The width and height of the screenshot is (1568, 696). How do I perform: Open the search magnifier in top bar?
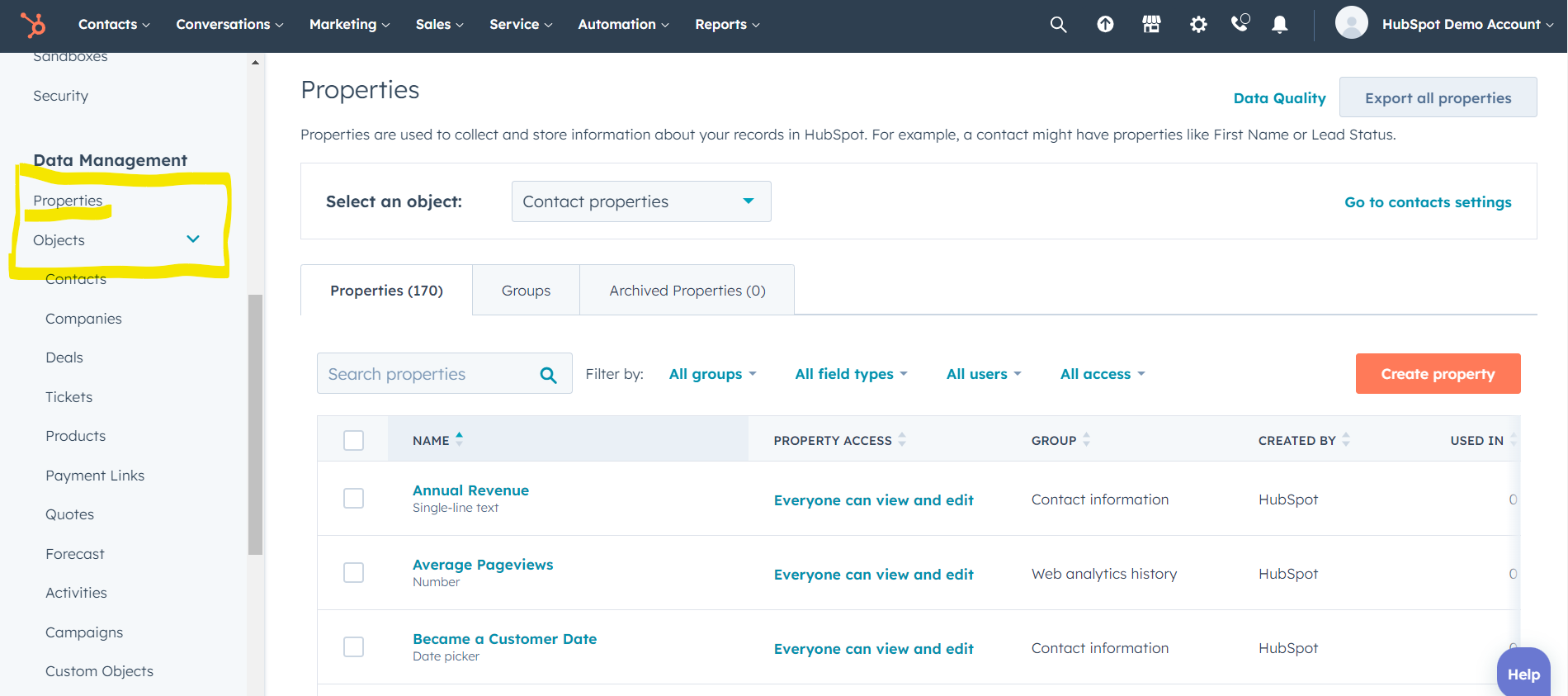1058,25
